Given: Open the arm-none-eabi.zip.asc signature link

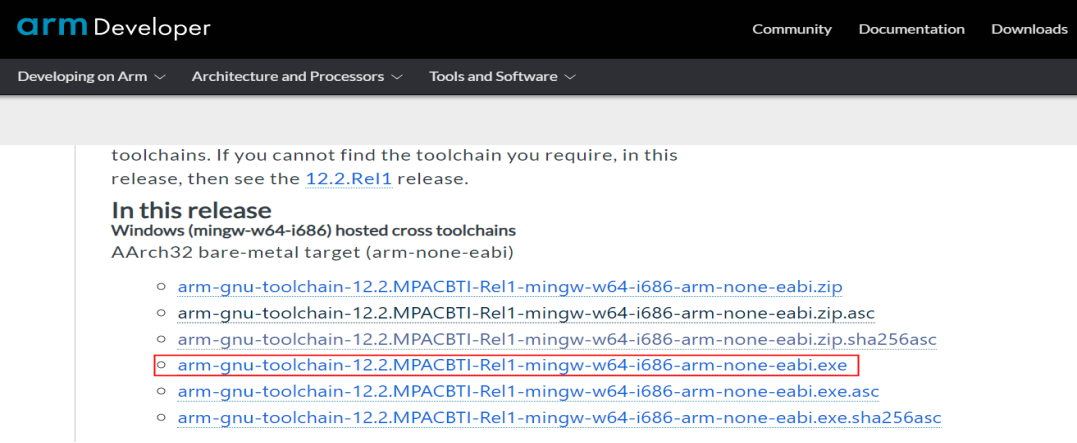Looking at the screenshot, I should click(x=526, y=313).
